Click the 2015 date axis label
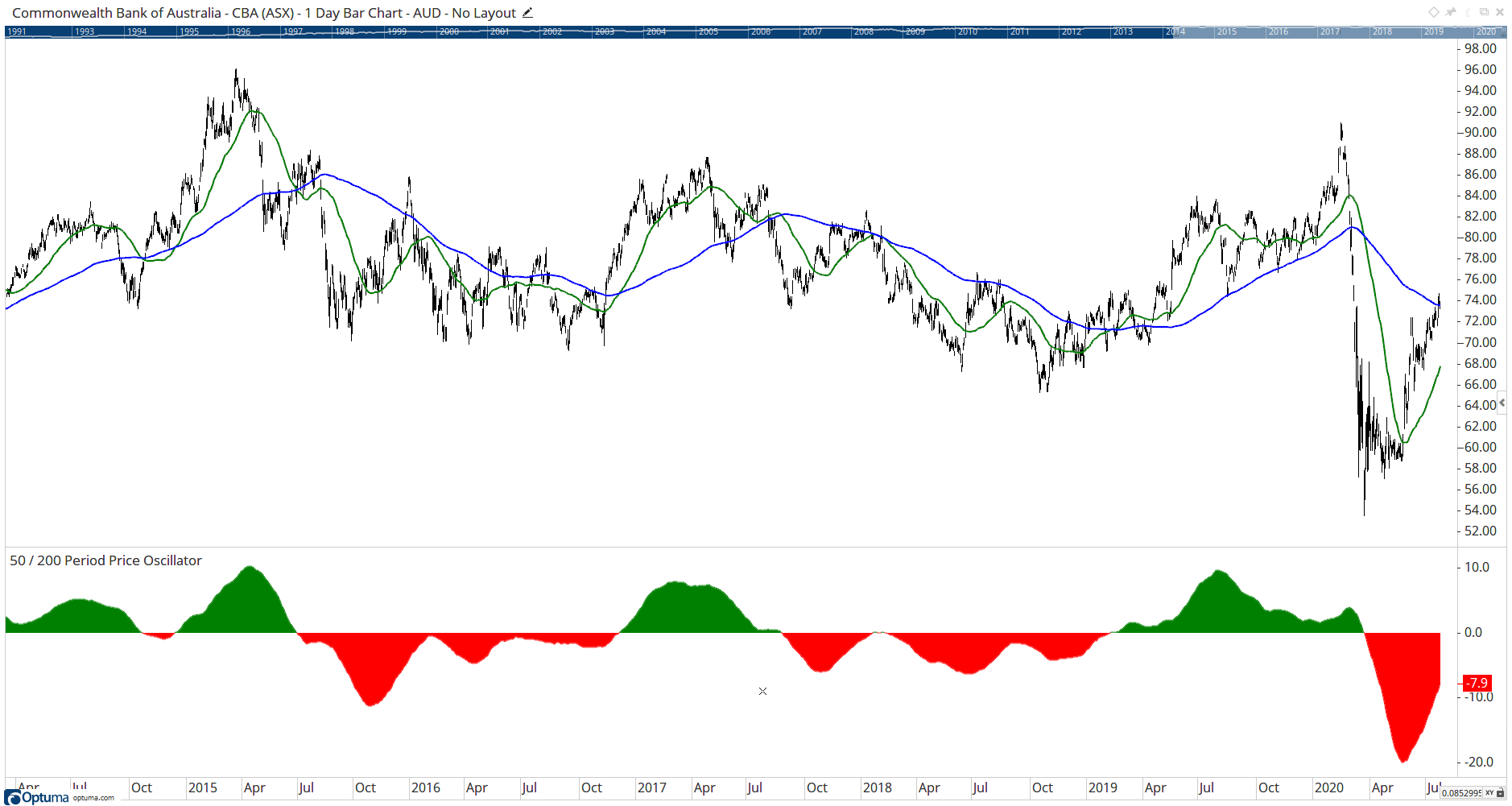 tap(203, 787)
